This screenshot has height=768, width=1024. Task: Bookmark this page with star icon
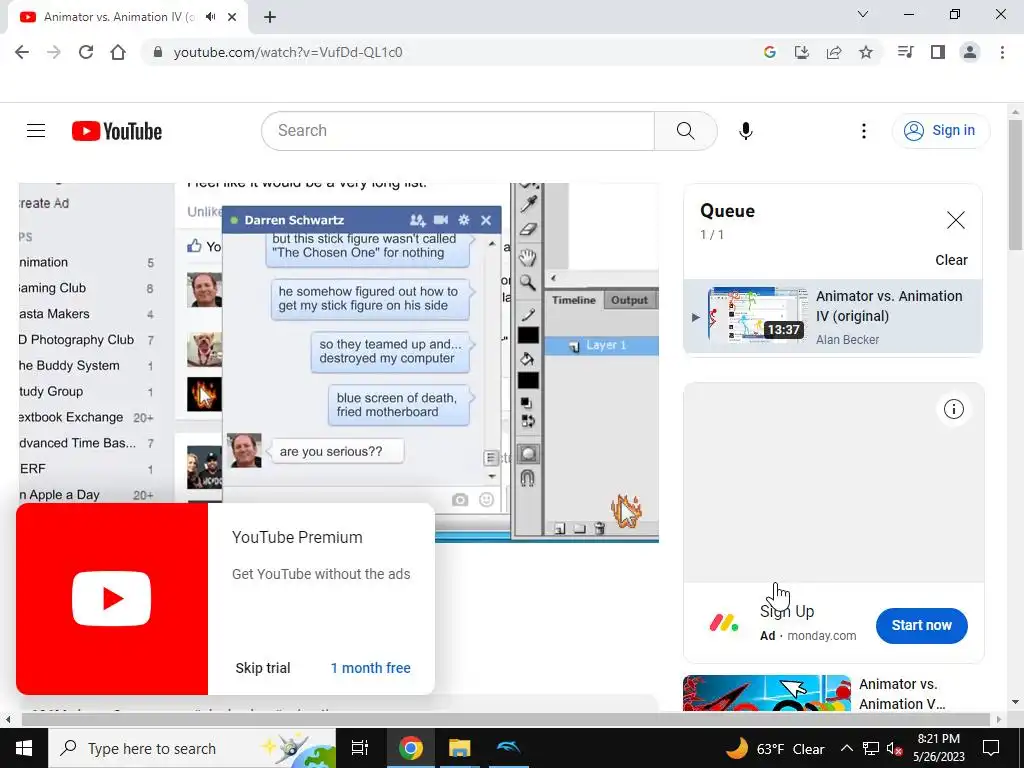point(865,52)
